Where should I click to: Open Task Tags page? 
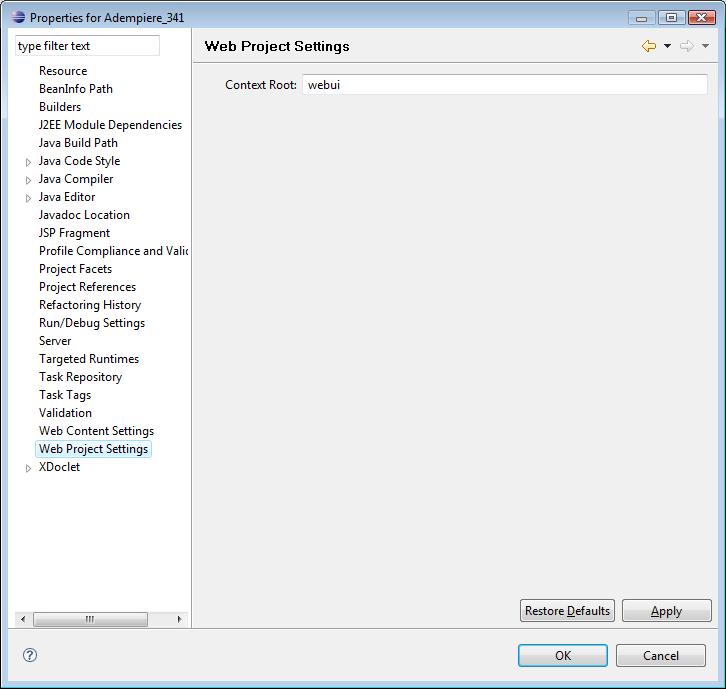tap(65, 395)
